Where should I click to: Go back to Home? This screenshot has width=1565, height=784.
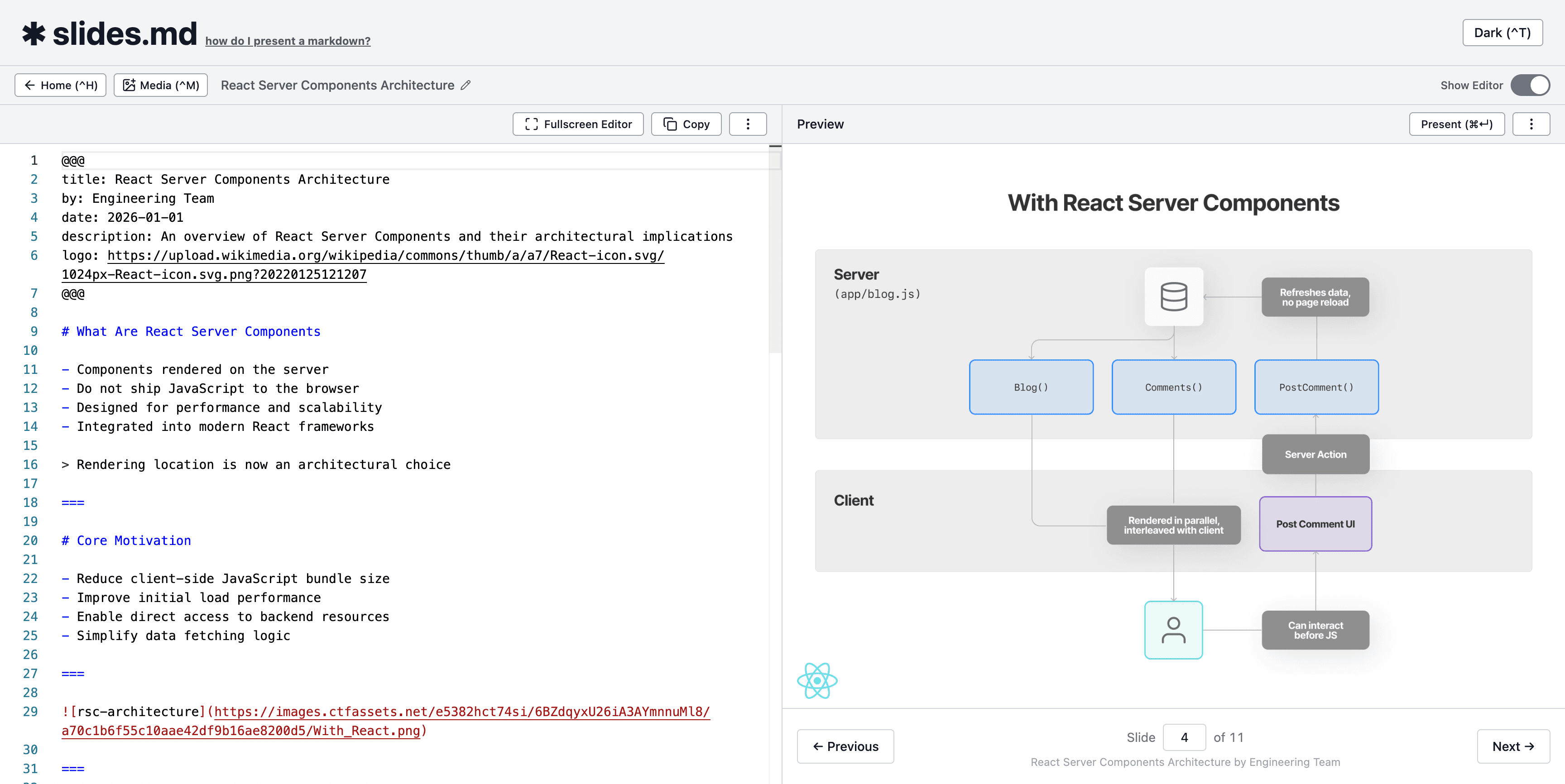[60, 85]
